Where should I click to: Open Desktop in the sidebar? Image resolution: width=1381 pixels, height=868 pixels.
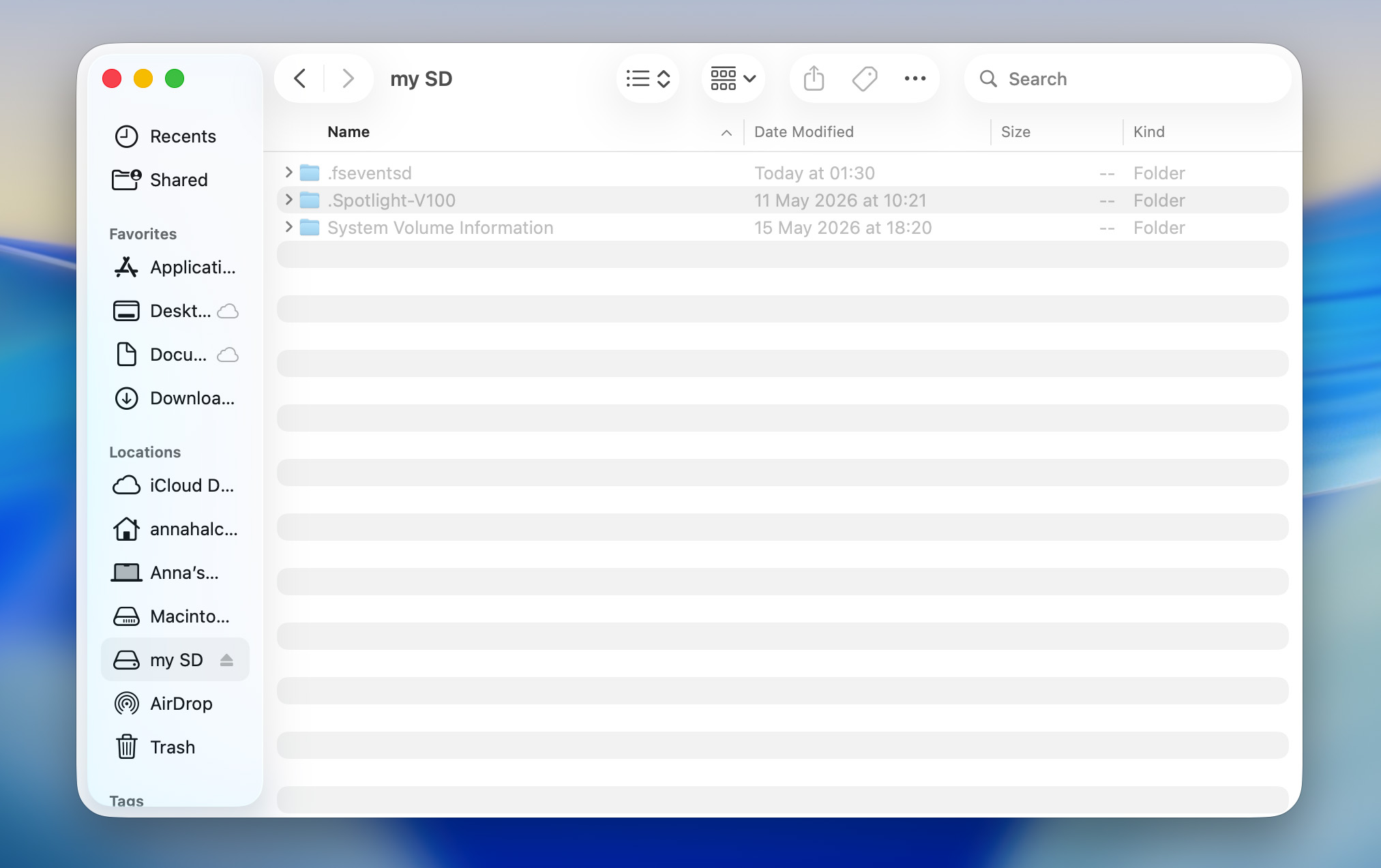pos(175,311)
